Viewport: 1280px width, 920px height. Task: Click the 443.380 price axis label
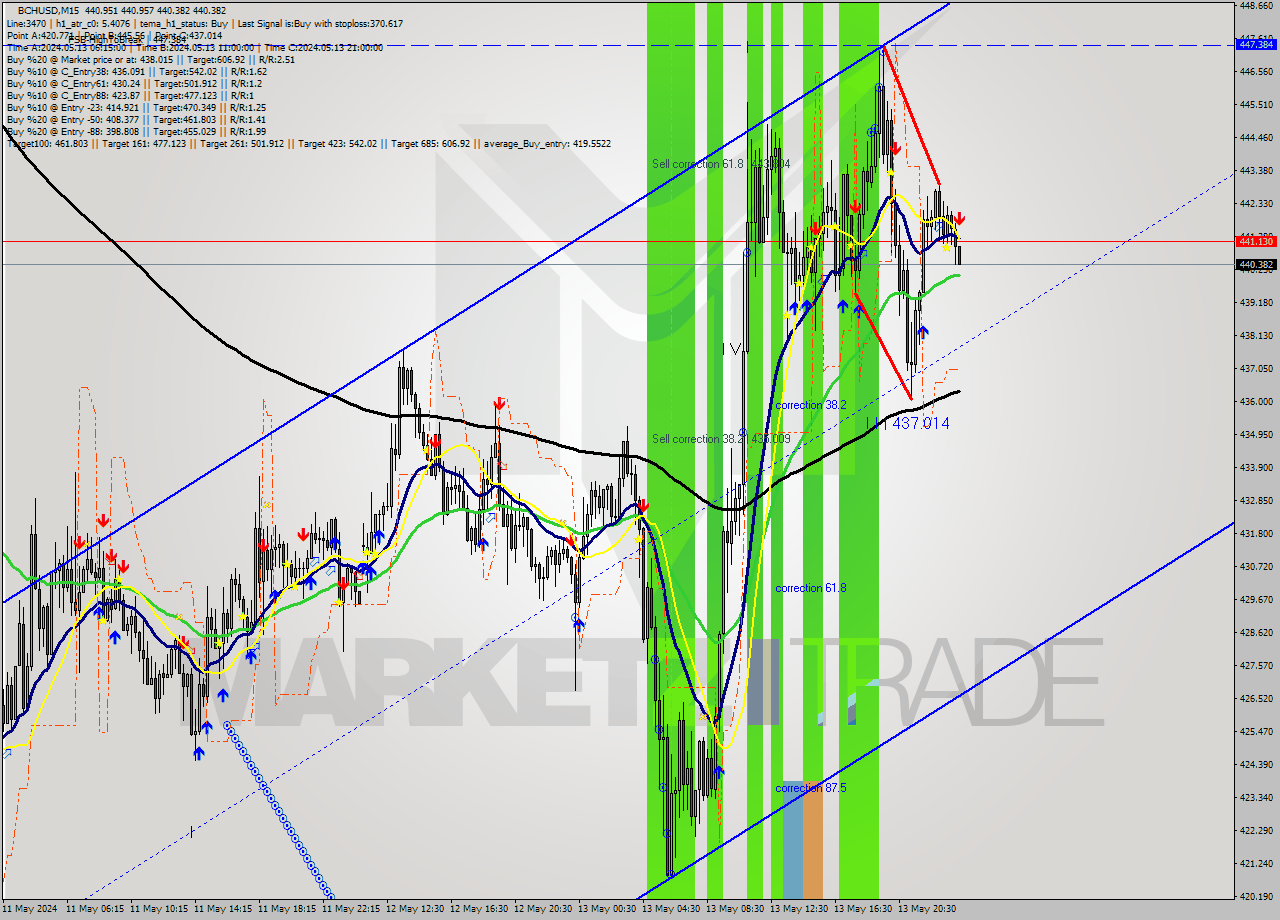coord(1258,170)
